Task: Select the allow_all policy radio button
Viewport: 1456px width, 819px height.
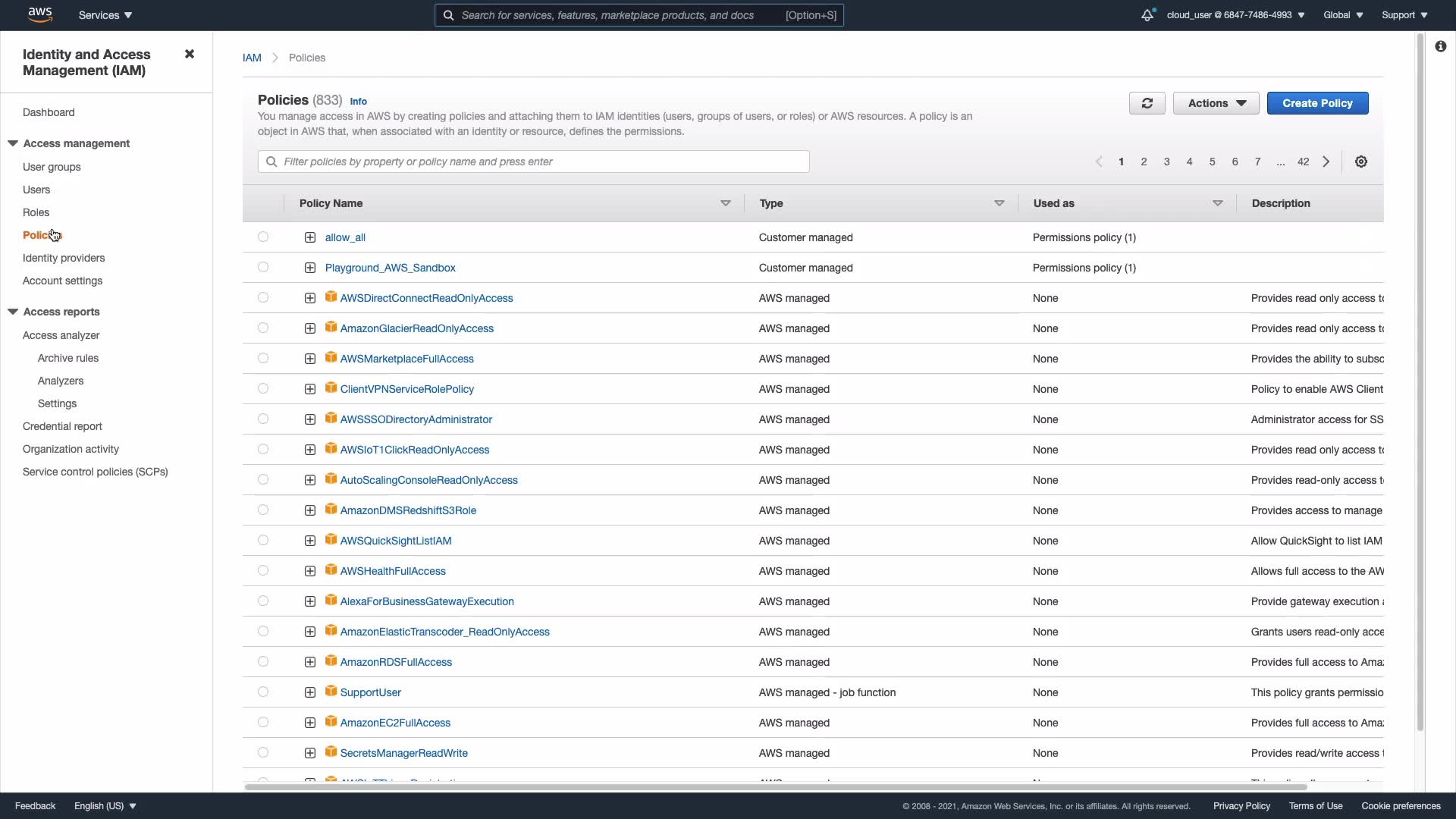Action: [263, 237]
